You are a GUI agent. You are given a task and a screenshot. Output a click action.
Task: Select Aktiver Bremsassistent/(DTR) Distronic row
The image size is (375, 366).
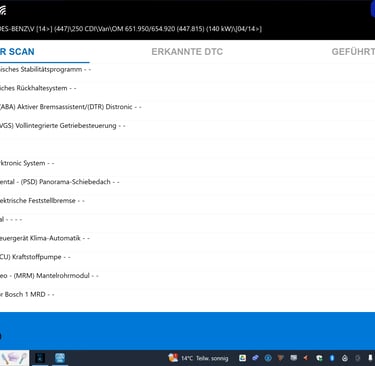click(187, 107)
